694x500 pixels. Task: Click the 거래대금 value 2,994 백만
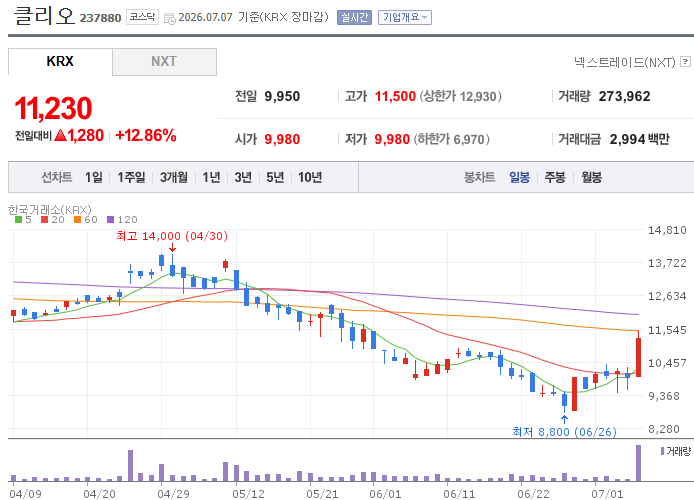coord(640,139)
